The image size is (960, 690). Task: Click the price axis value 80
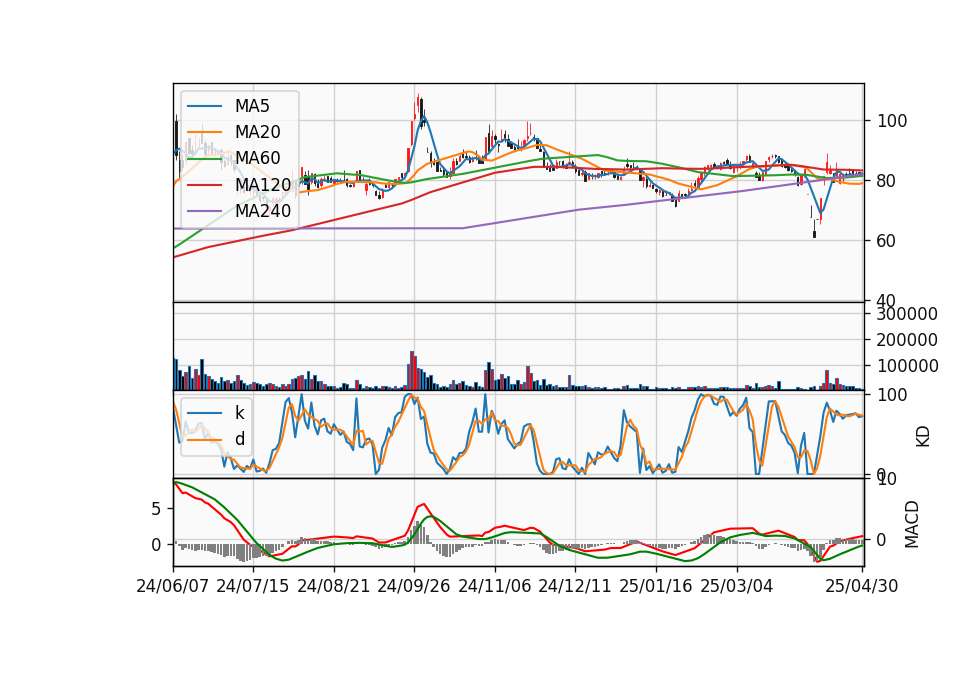pos(887,181)
